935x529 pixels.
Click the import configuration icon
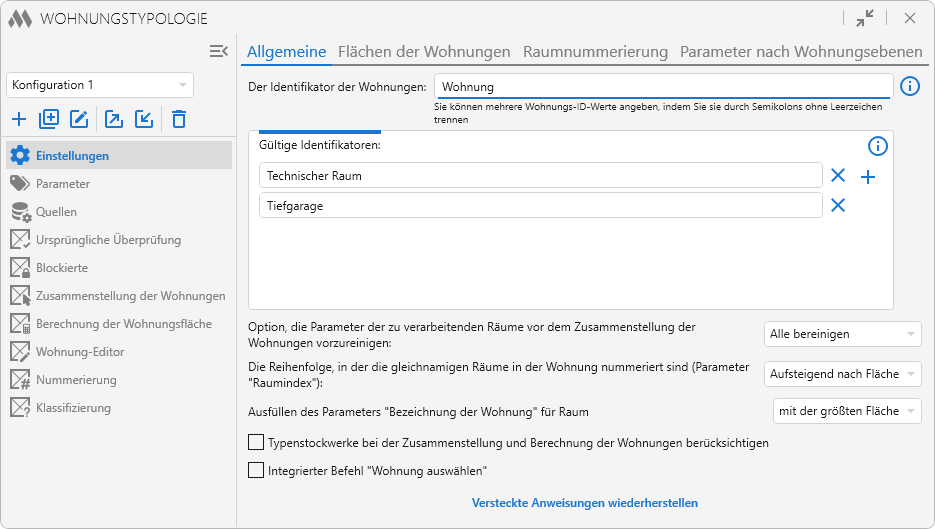(144, 119)
